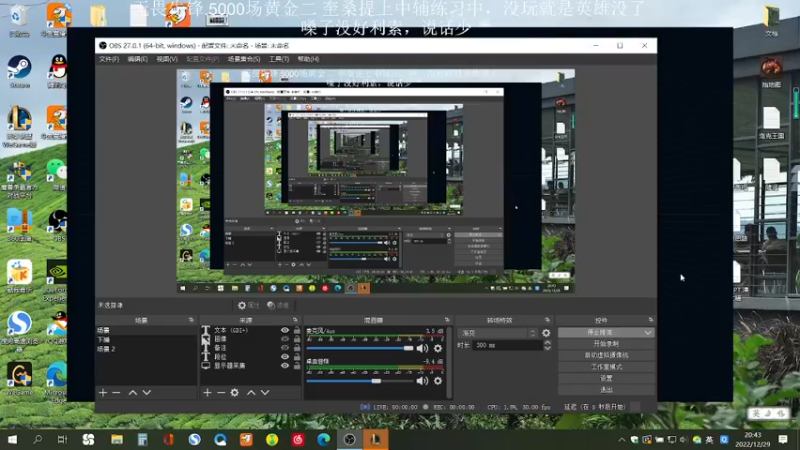Remove selected source with the minus icon

point(221,392)
